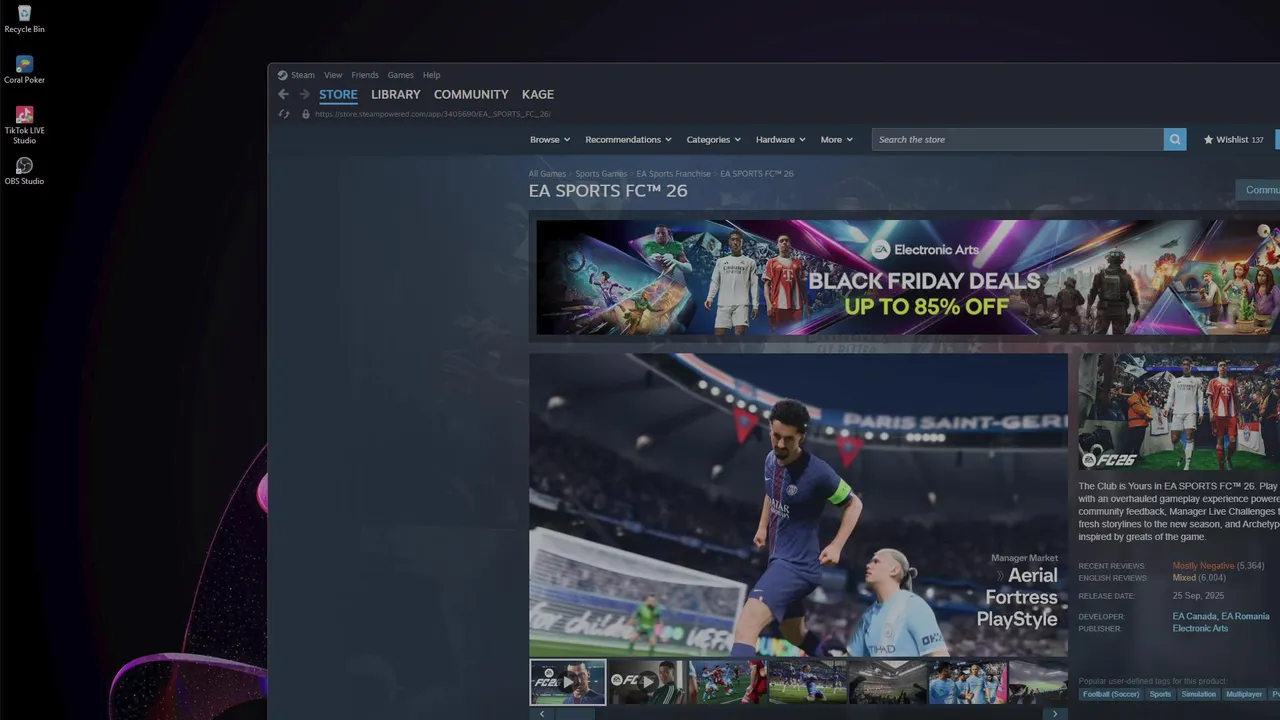Expand the More dropdown
Image resolution: width=1280 pixels, height=720 pixels.
[837, 140]
